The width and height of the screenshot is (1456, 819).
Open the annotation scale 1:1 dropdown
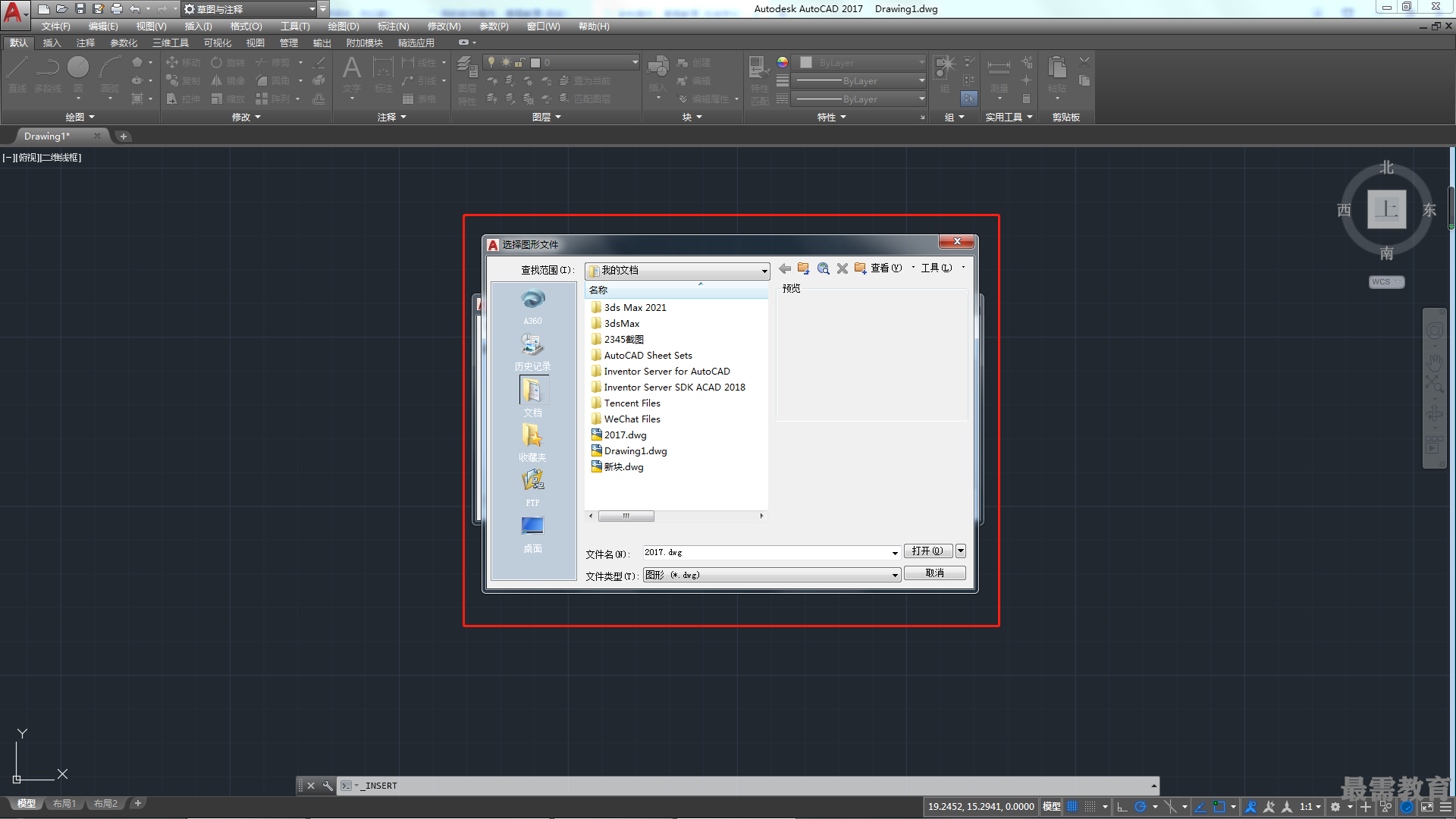click(1310, 807)
